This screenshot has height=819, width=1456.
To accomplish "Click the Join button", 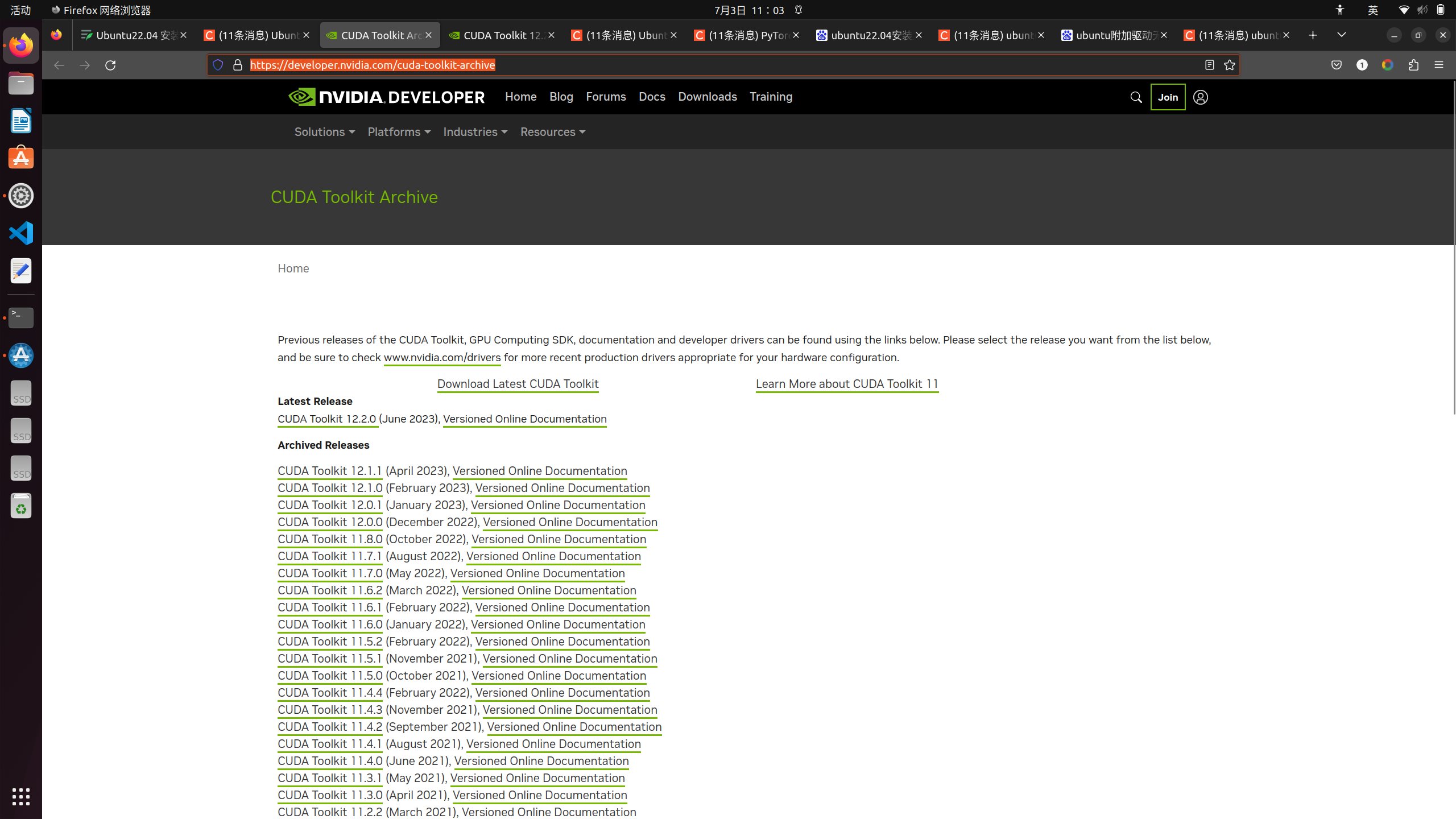I will 1167,97.
